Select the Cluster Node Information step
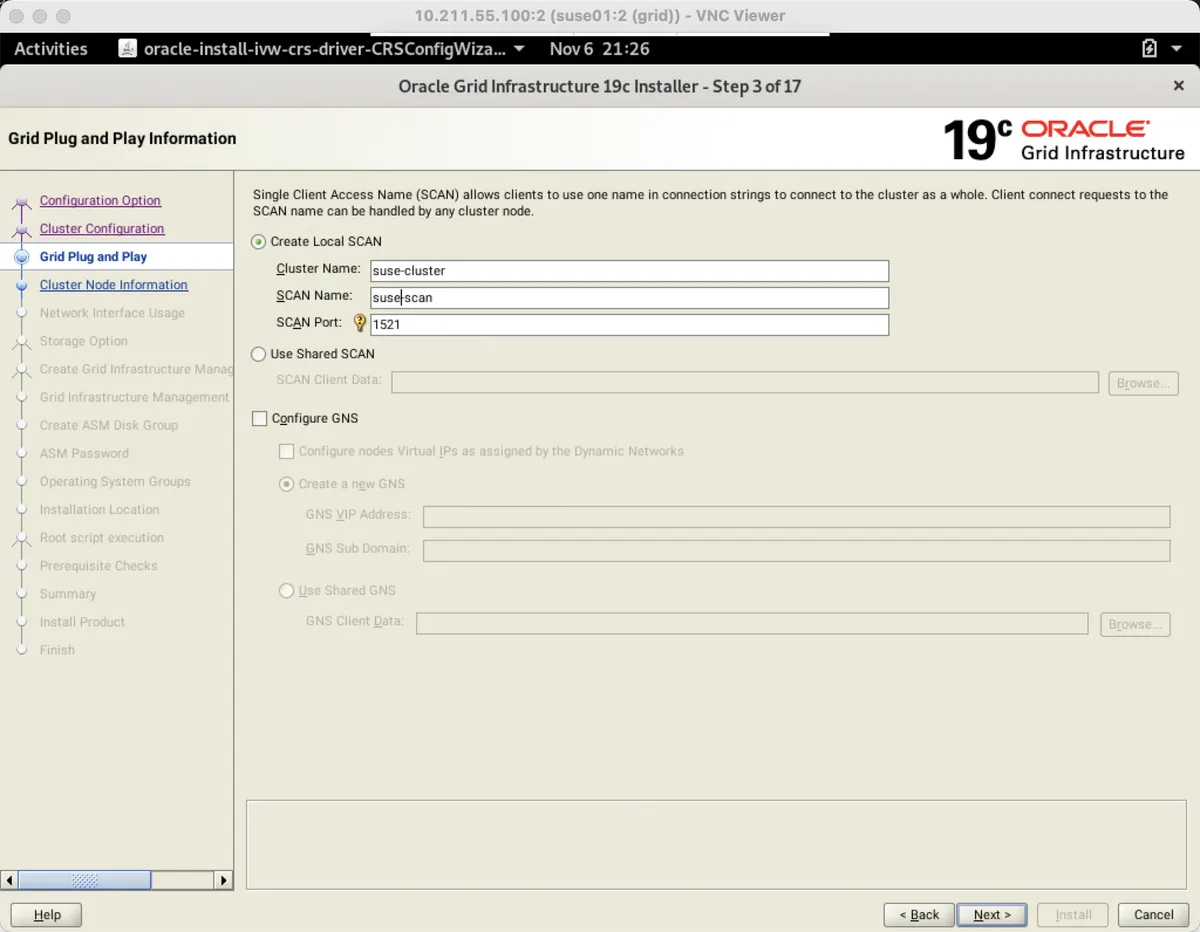Viewport: 1200px width, 932px height. (113, 285)
